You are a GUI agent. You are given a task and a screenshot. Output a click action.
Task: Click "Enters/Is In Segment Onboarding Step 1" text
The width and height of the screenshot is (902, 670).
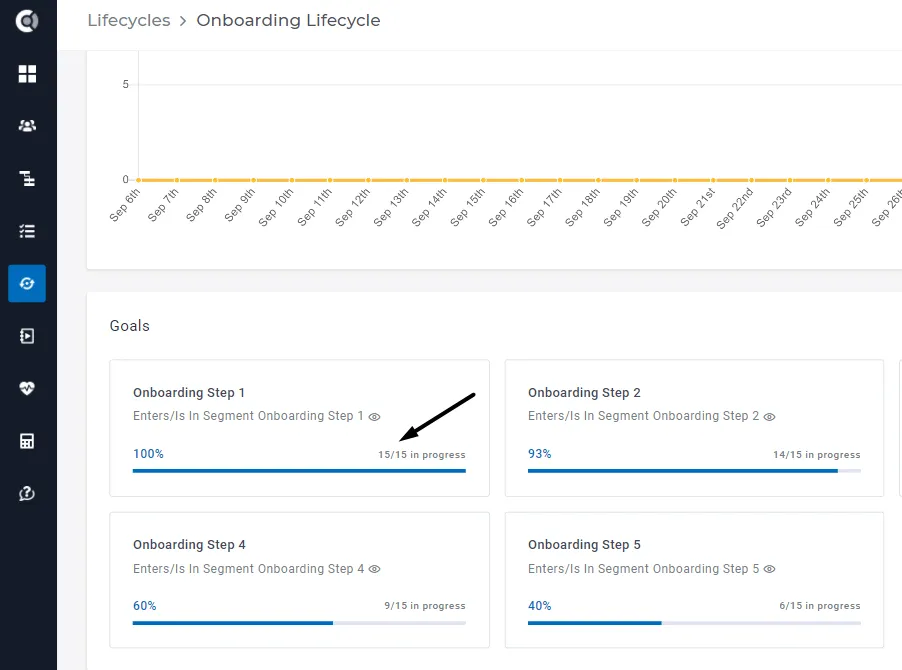[248, 416]
